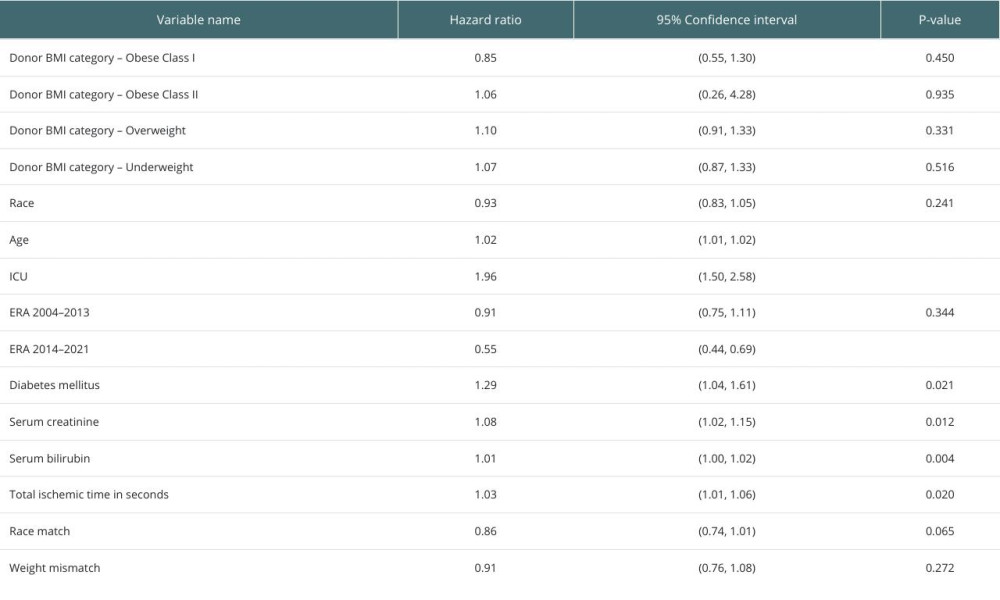Select the Serum creatinine row label

(x=54, y=421)
